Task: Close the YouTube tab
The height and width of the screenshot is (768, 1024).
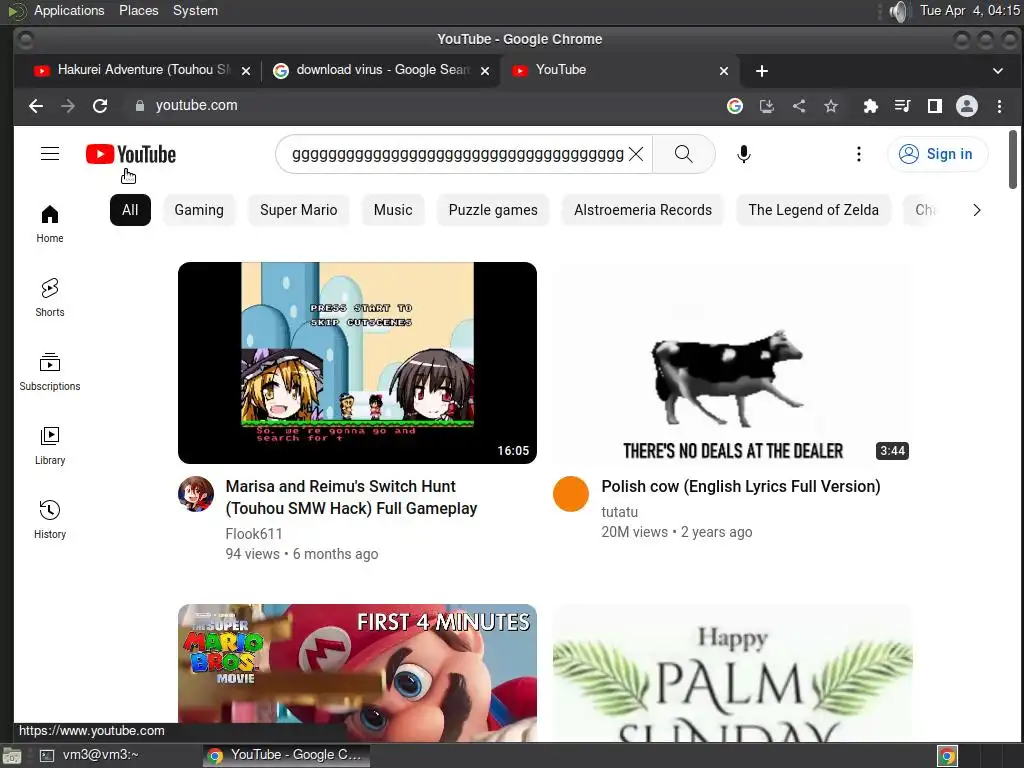Action: pos(724,71)
